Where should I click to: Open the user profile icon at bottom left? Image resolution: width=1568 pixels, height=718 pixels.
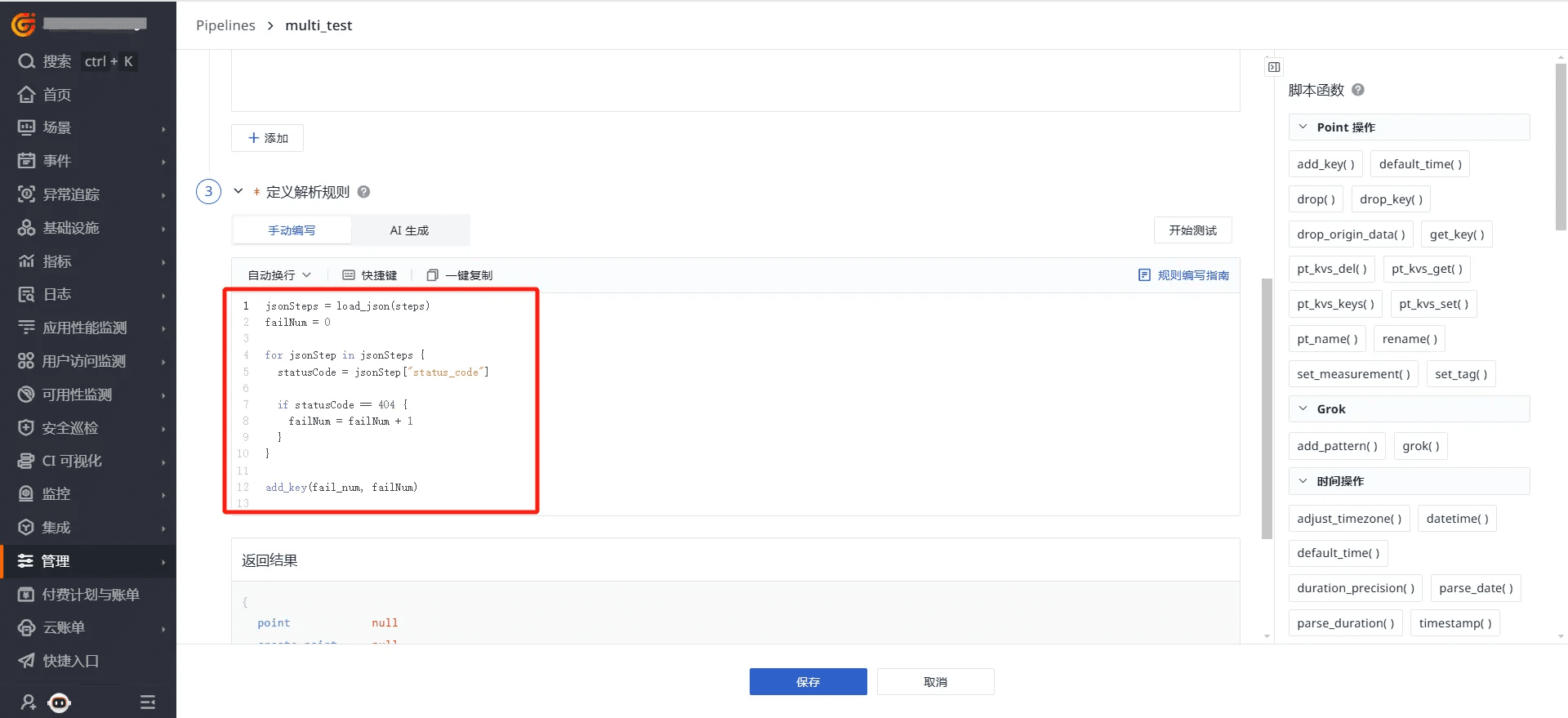[x=29, y=702]
